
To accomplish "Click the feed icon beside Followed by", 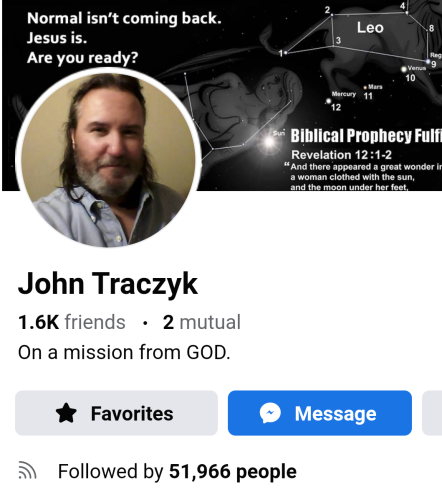I will pos(27,470).
